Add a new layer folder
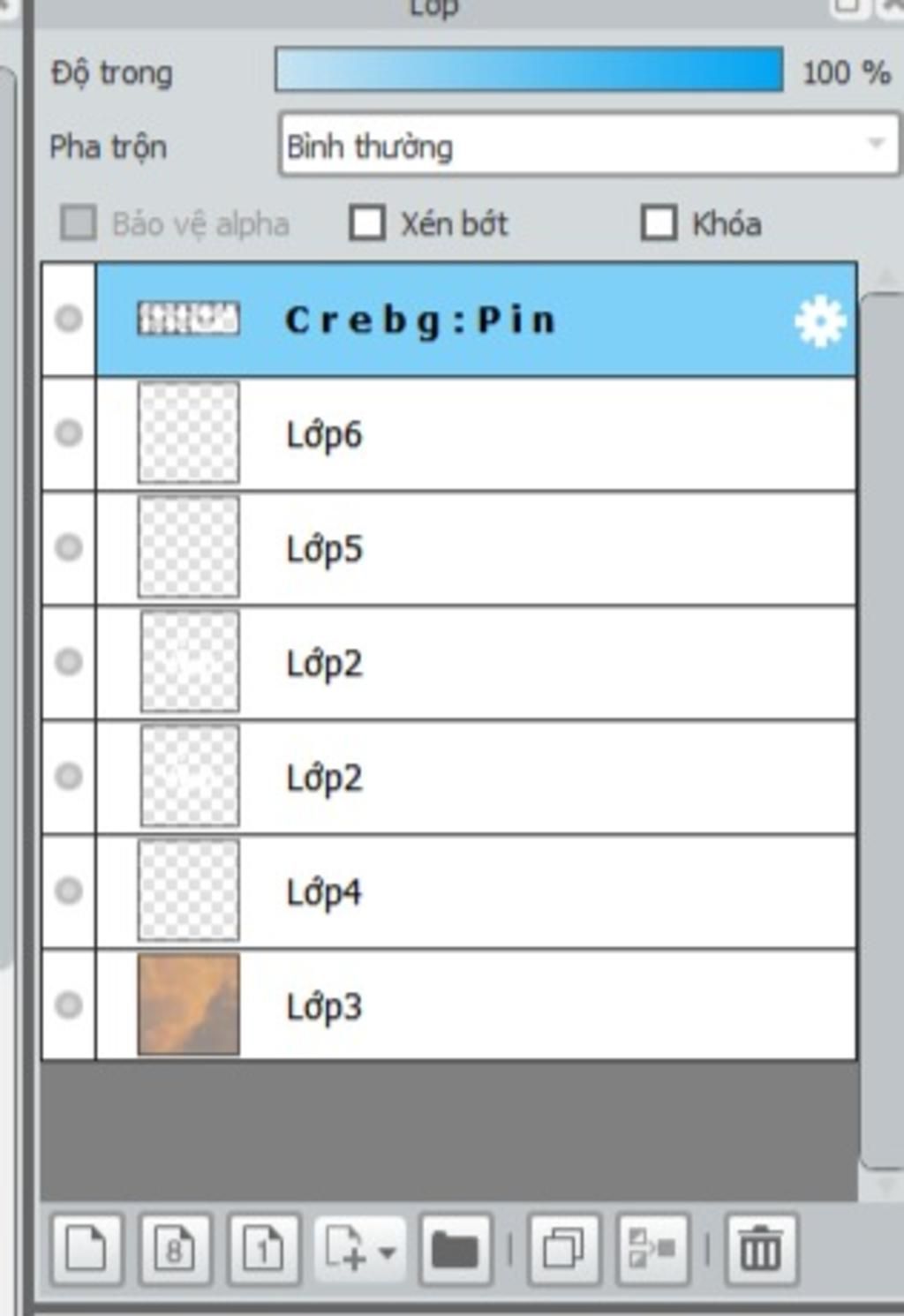 click(456, 1249)
